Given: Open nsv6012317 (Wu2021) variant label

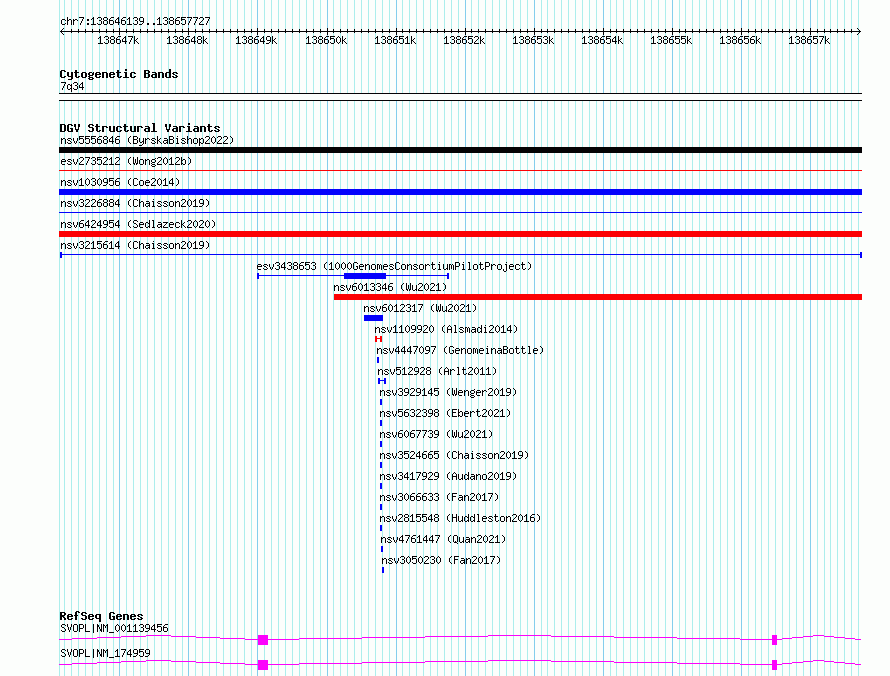Looking at the screenshot, I should pyautogui.click(x=420, y=308).
